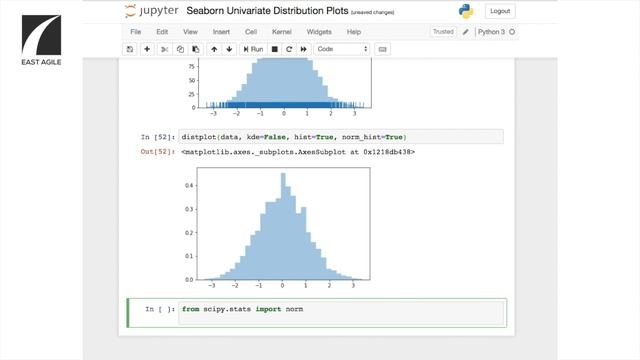Viewport: 640px width, 360px height.
Task: Open the Edit menu
Action: tap(162, 32)
